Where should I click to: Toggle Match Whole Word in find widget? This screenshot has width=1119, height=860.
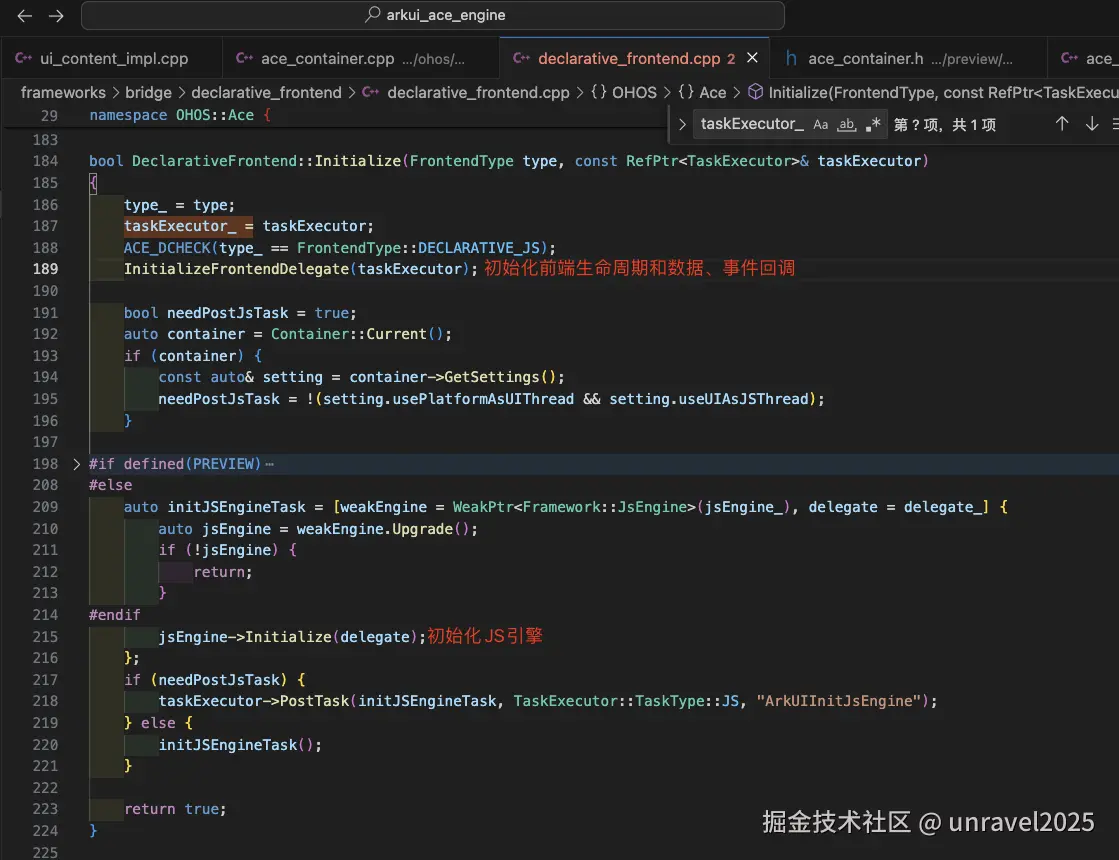[846, 125]
